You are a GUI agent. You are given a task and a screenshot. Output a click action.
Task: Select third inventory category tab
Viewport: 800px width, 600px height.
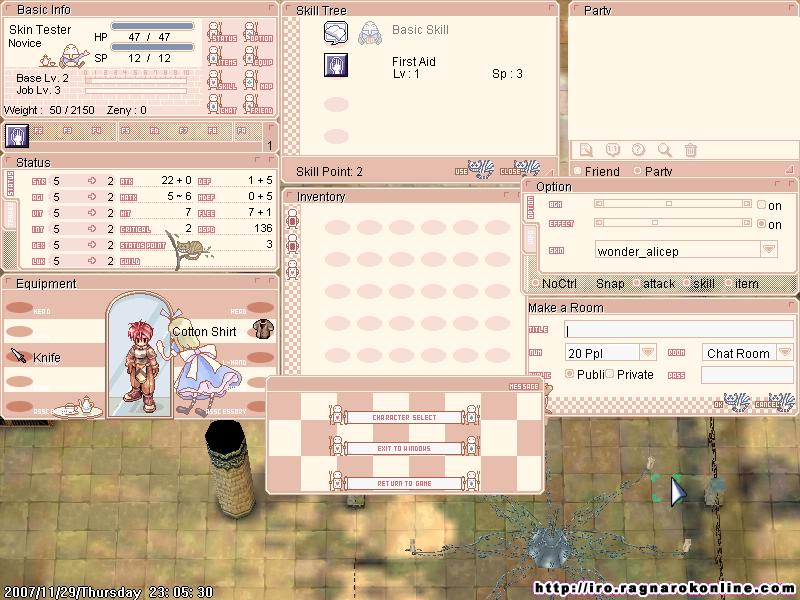292,270
